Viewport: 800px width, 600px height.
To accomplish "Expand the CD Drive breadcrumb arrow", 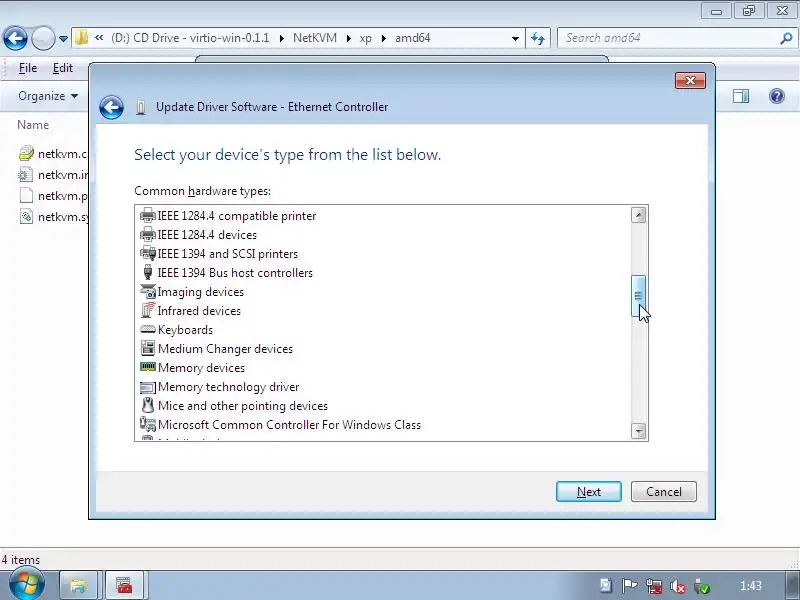I will 282,38.
